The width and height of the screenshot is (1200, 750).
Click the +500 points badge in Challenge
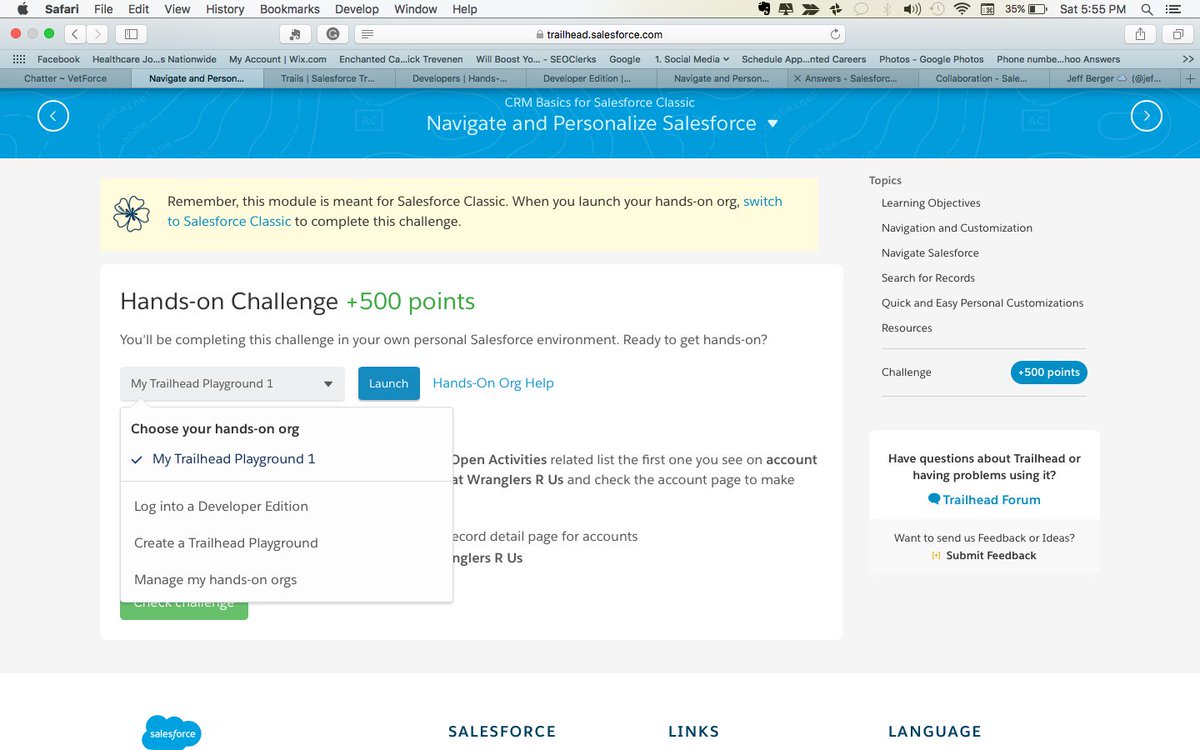pyautogui.click(x=1049, y=372)
